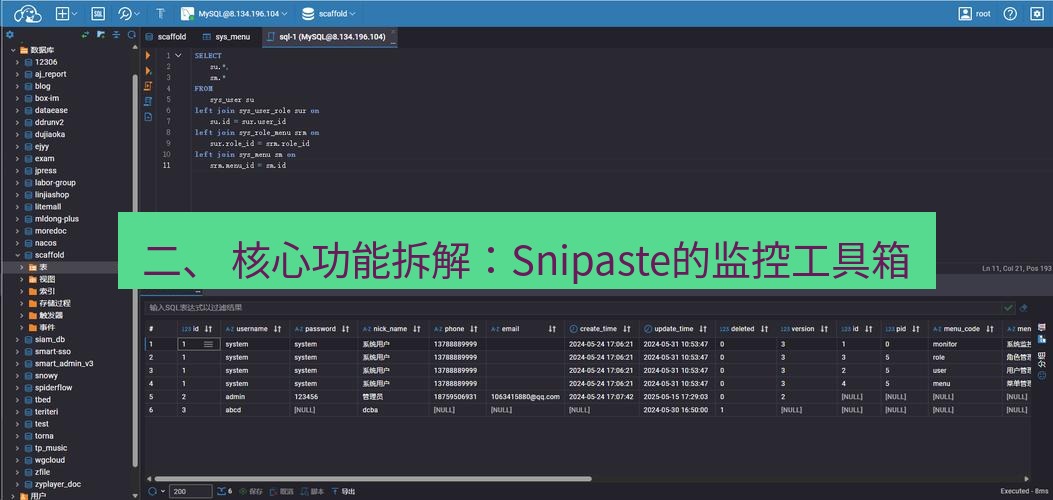Click the 1063415880@qq.com email cell
1053x500 pixels.
click(525, 397)
